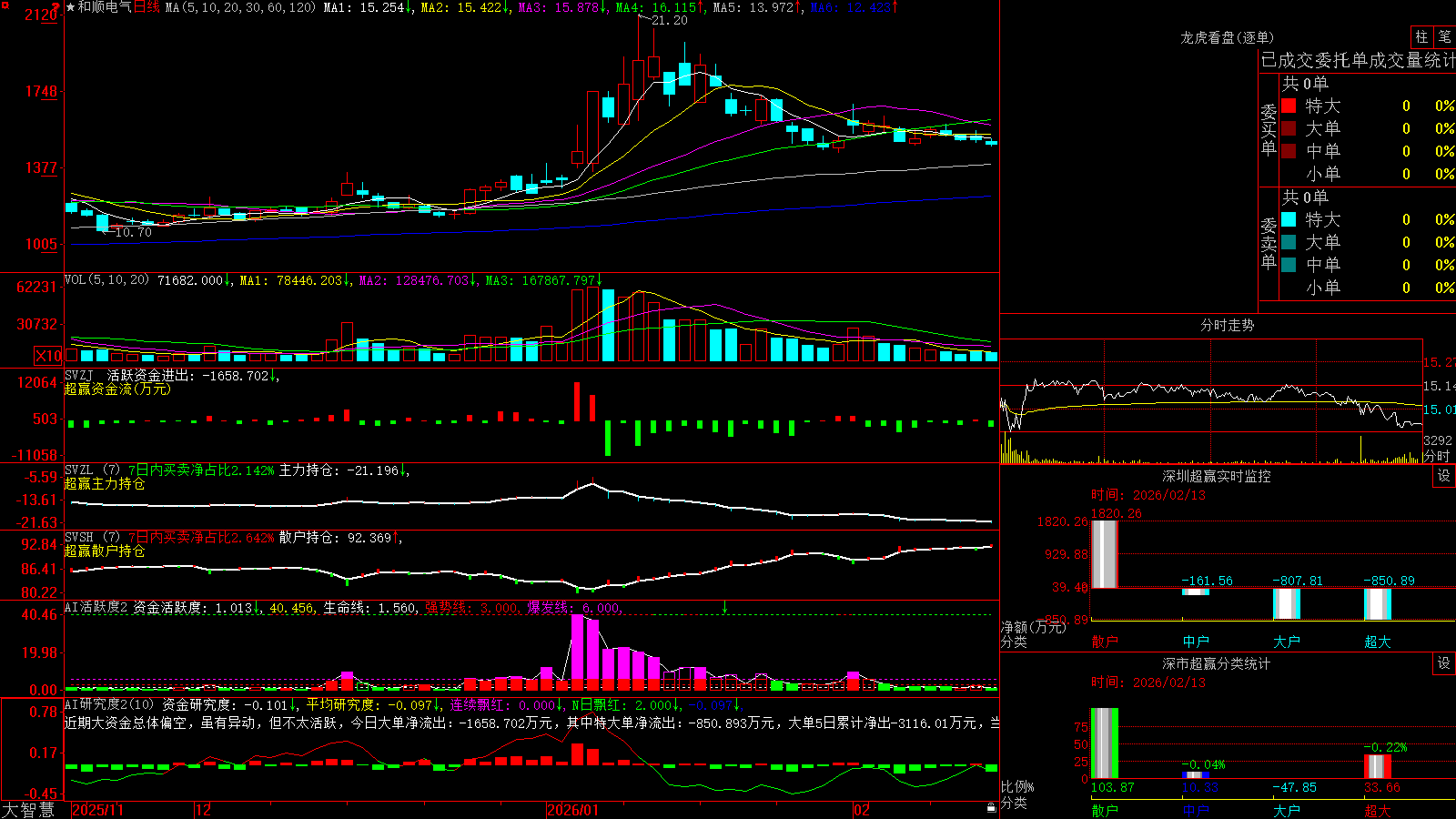Jump to the 2026/01 timeline marker
Screen dimensions: 1456x819
[x=572, y=810]
